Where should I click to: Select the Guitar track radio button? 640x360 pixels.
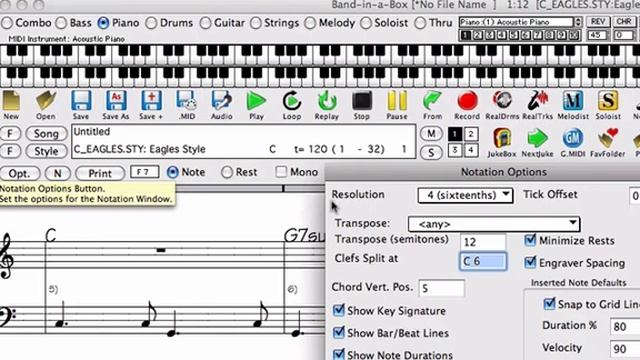(205, 23)
